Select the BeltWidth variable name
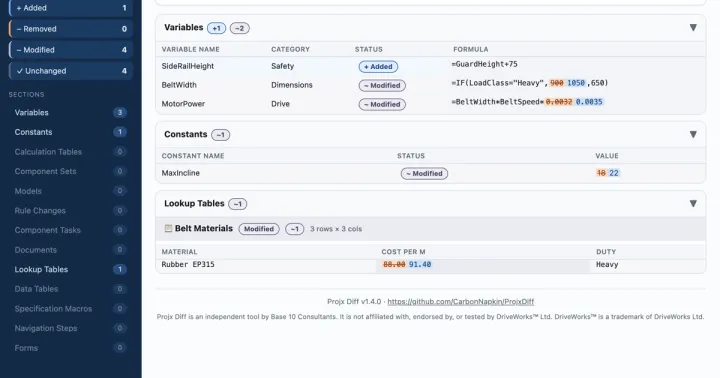The image size is (720, 378). coord(179,85)
